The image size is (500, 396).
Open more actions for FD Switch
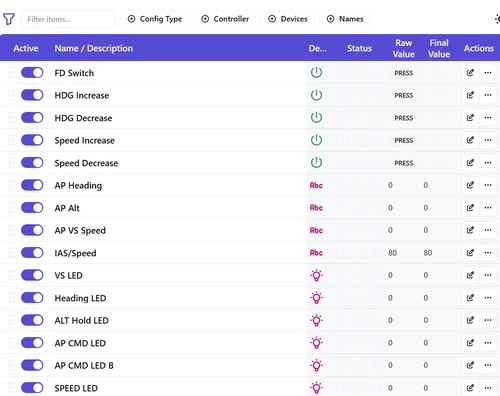(488, 72)
